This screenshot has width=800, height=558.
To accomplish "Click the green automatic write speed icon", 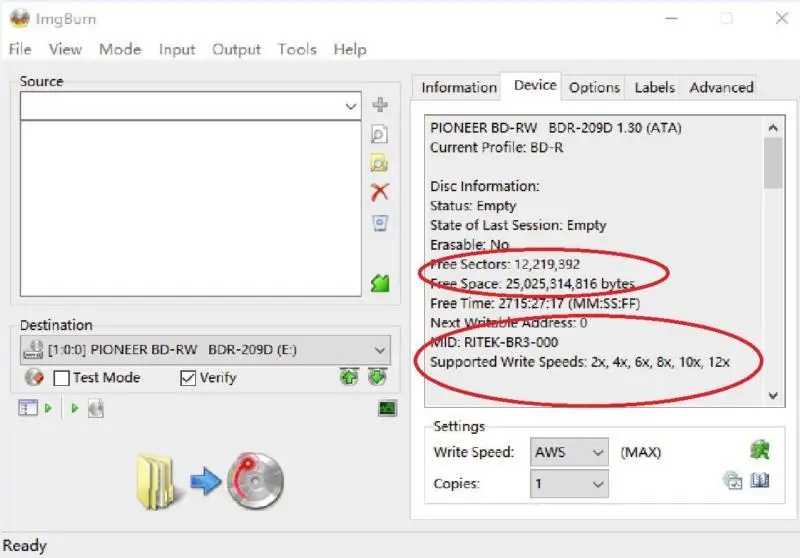I will click(x=760, y=450).
